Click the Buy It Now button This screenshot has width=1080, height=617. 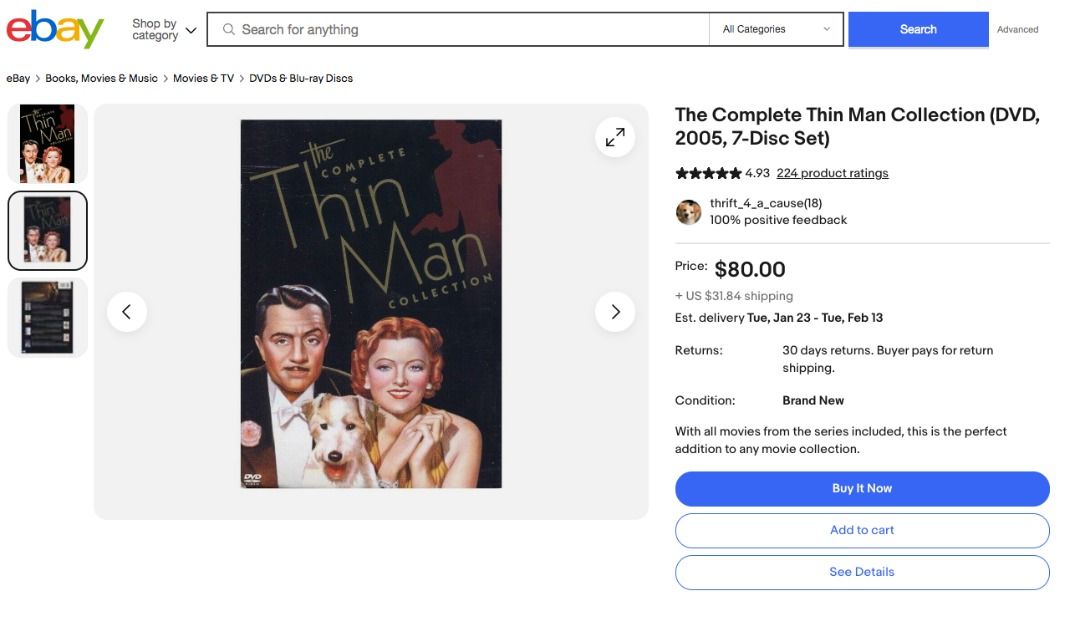[862, 489]
